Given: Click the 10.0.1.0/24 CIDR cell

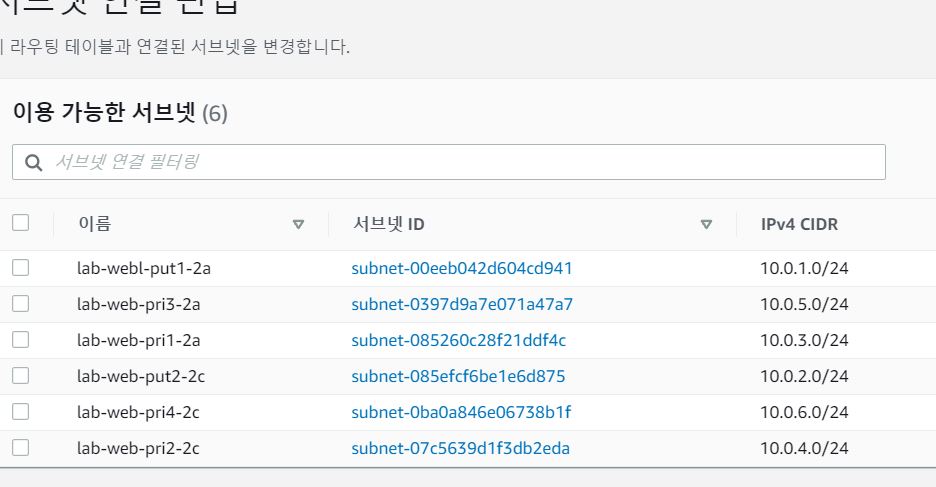Looking at the screenshot, I should [804, 268].
